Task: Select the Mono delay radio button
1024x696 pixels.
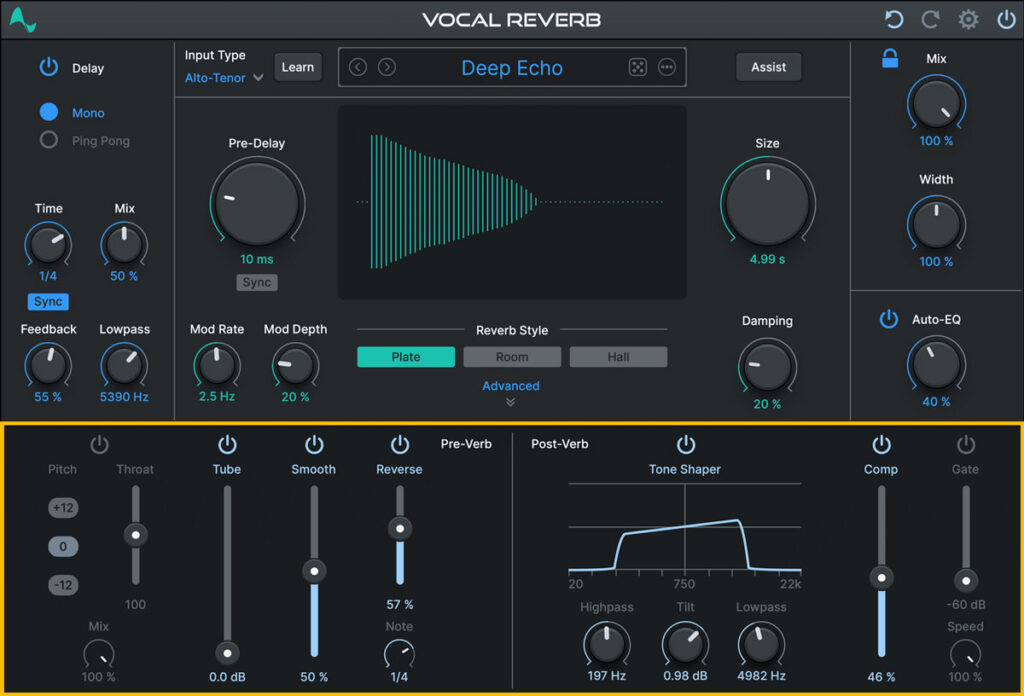Action: point(49,112)
